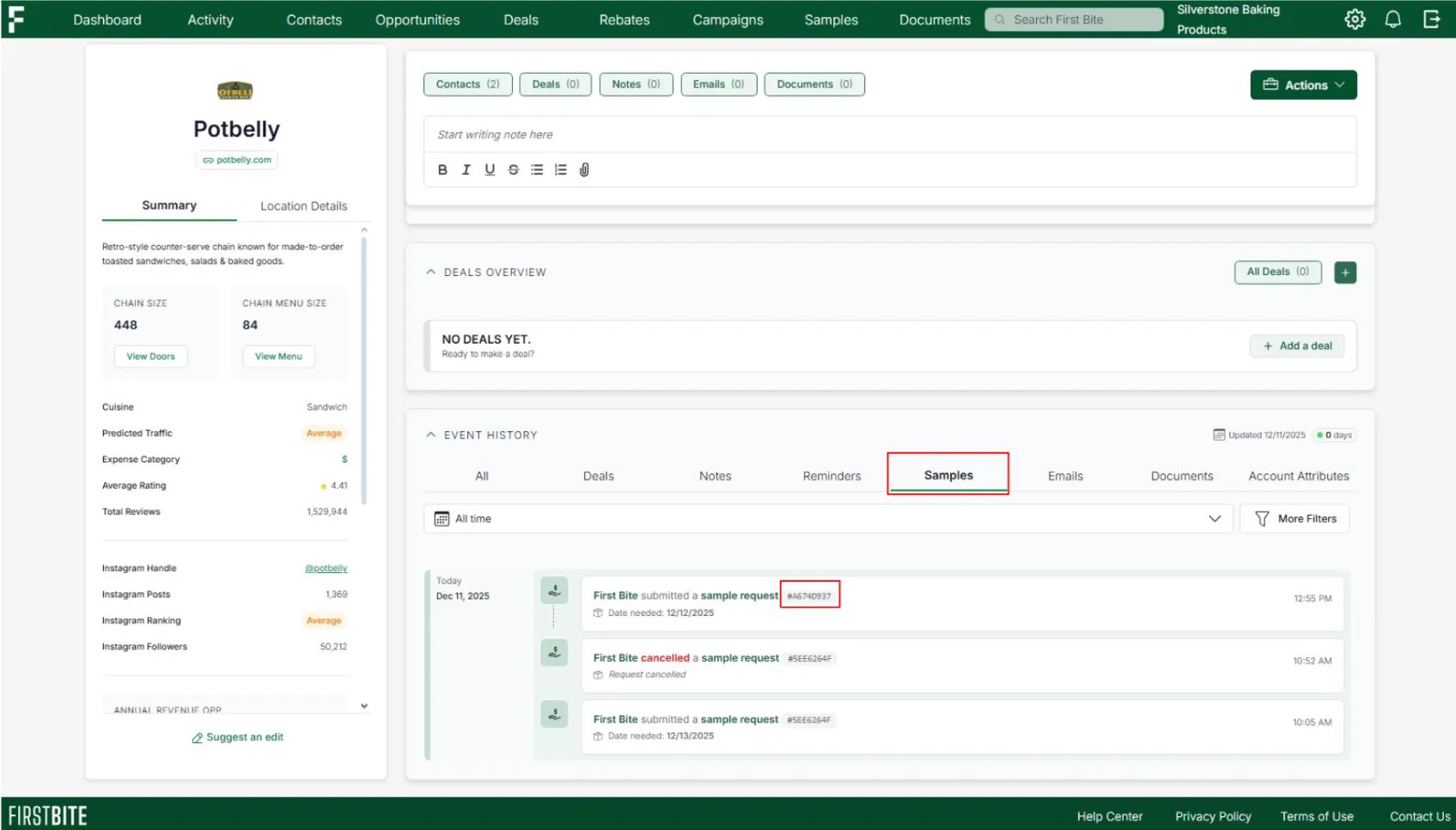Collapse the Event History section
1456x830 pixels.
click(x=431, y=435)
